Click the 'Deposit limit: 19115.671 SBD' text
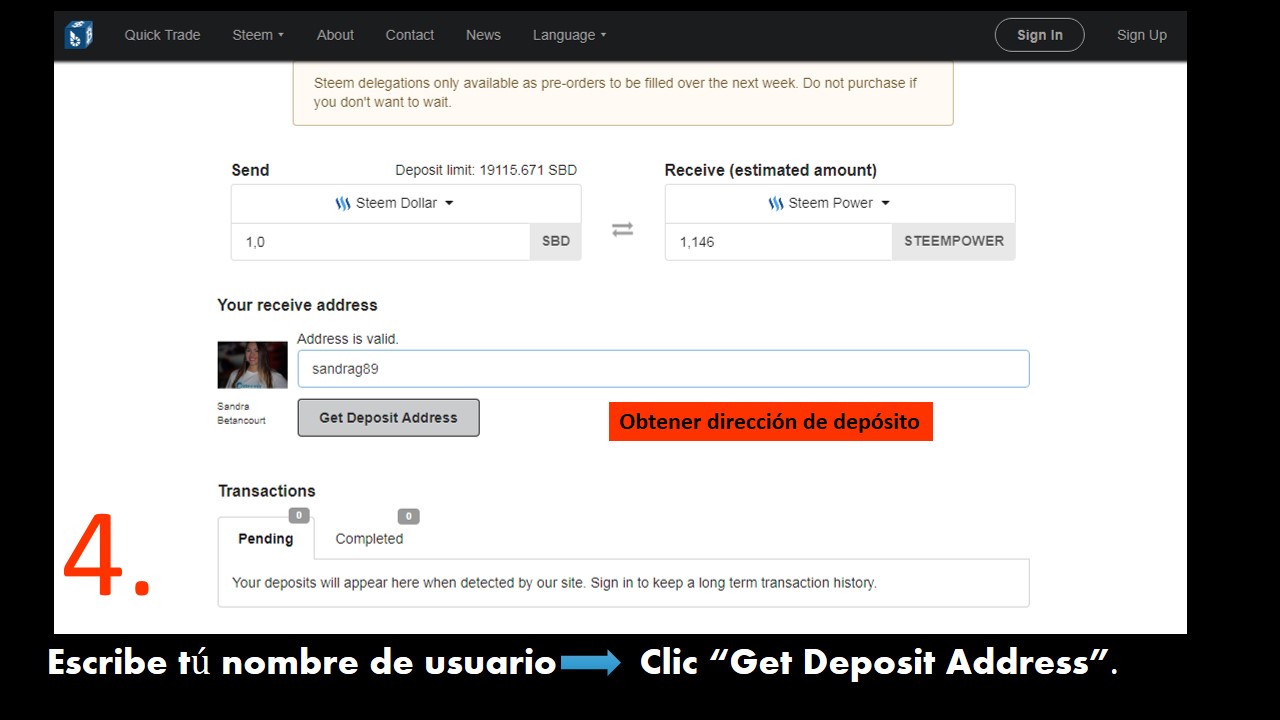This screenshot has height=720, width=1280. 486,170
